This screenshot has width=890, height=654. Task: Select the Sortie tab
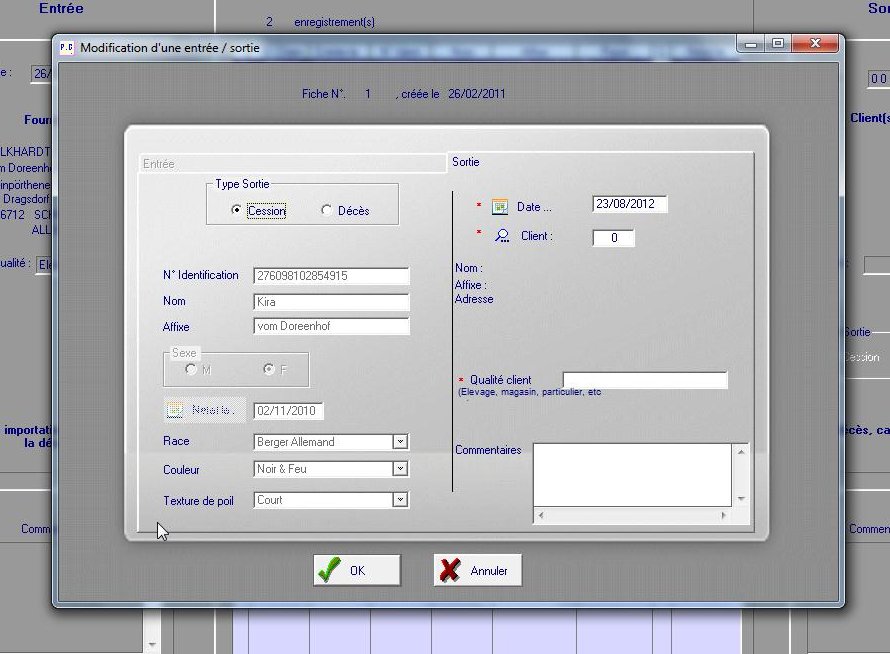point(466,162)
